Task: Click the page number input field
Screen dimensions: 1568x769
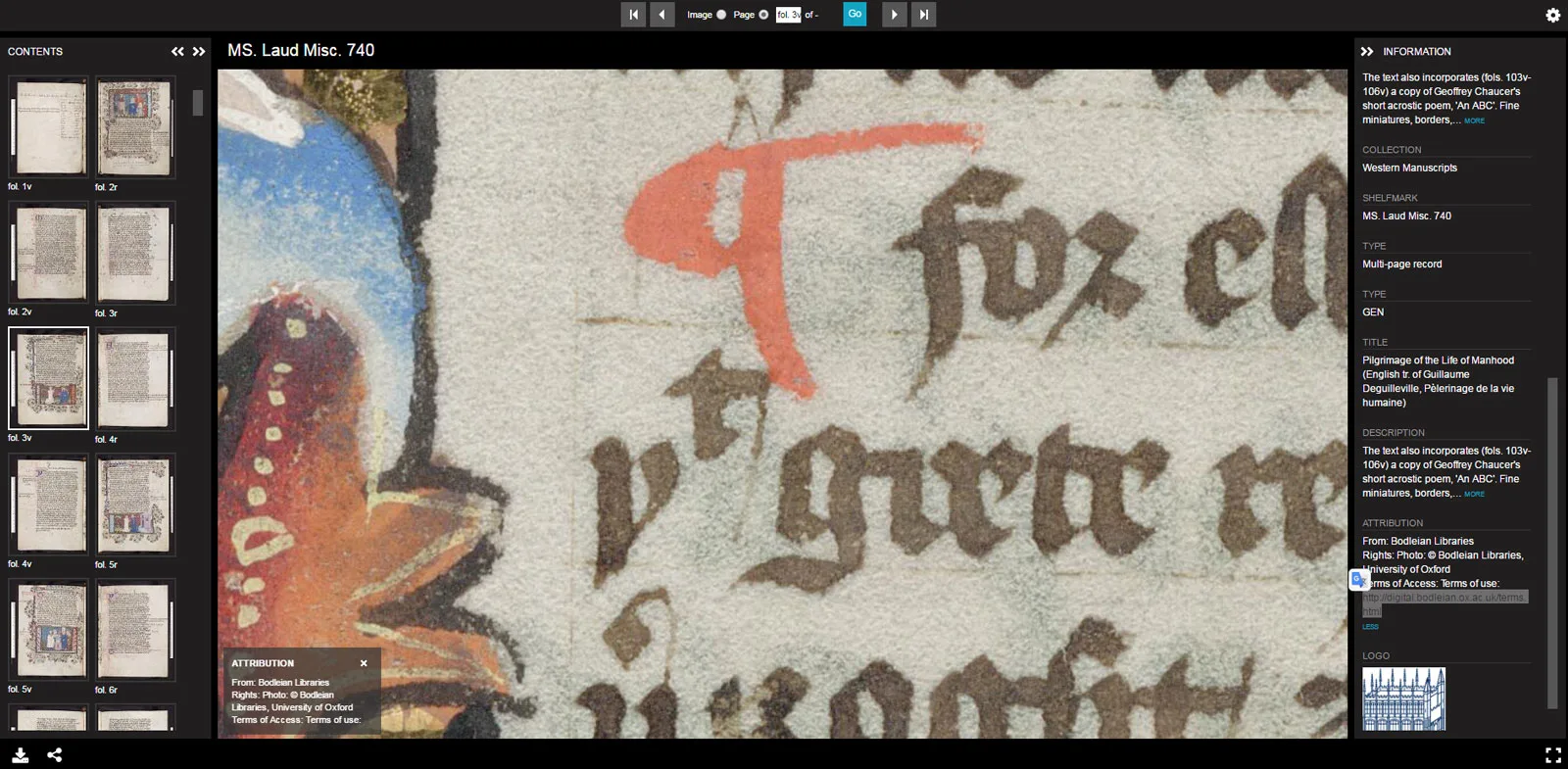Action: point(788,15)
